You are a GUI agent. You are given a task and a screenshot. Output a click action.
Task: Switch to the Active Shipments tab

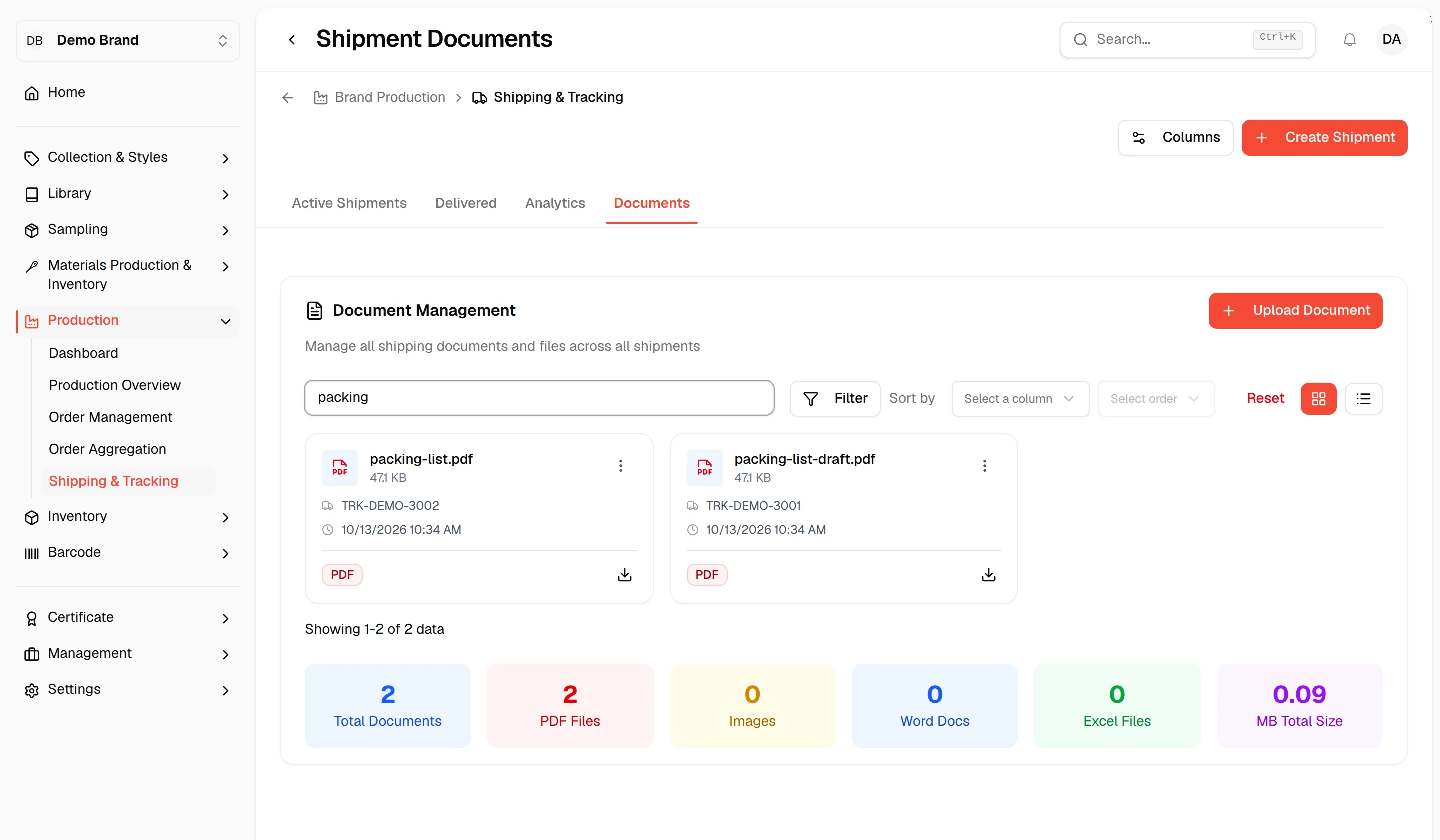[349, 203]
